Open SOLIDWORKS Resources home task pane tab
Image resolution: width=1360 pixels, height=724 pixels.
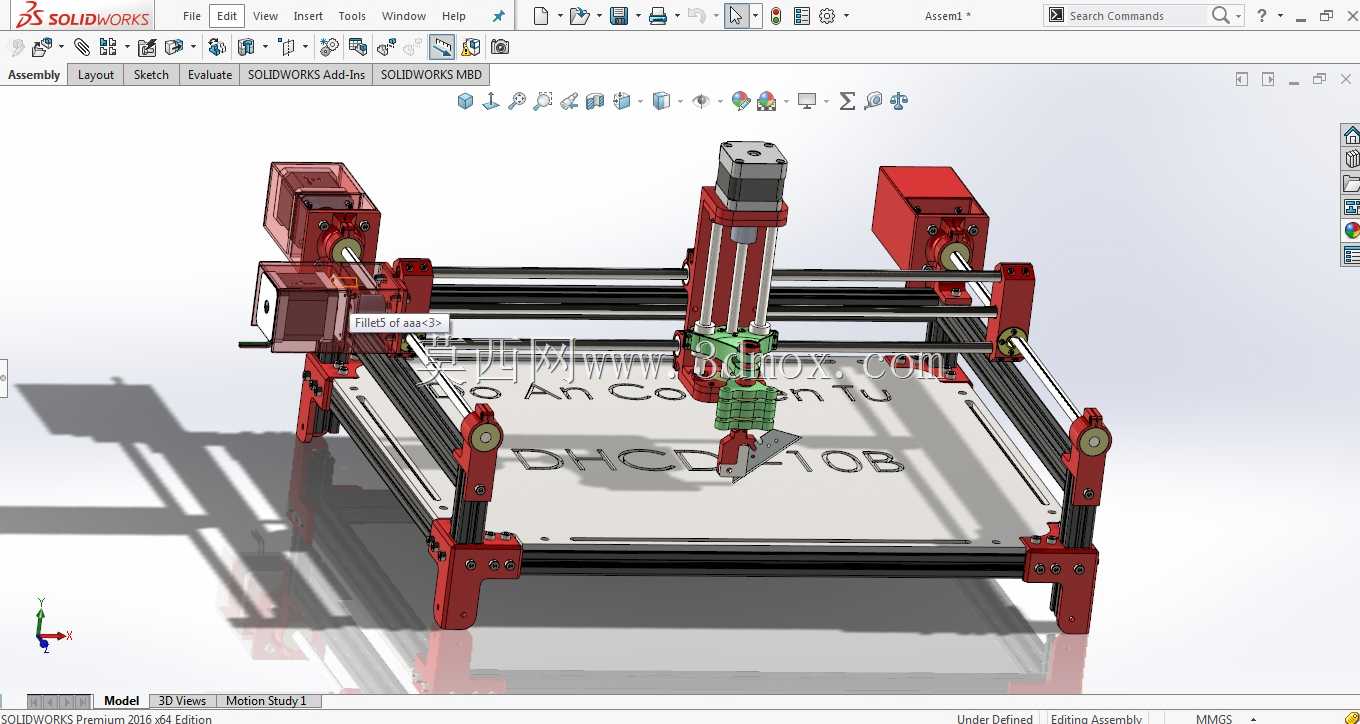1351,135
